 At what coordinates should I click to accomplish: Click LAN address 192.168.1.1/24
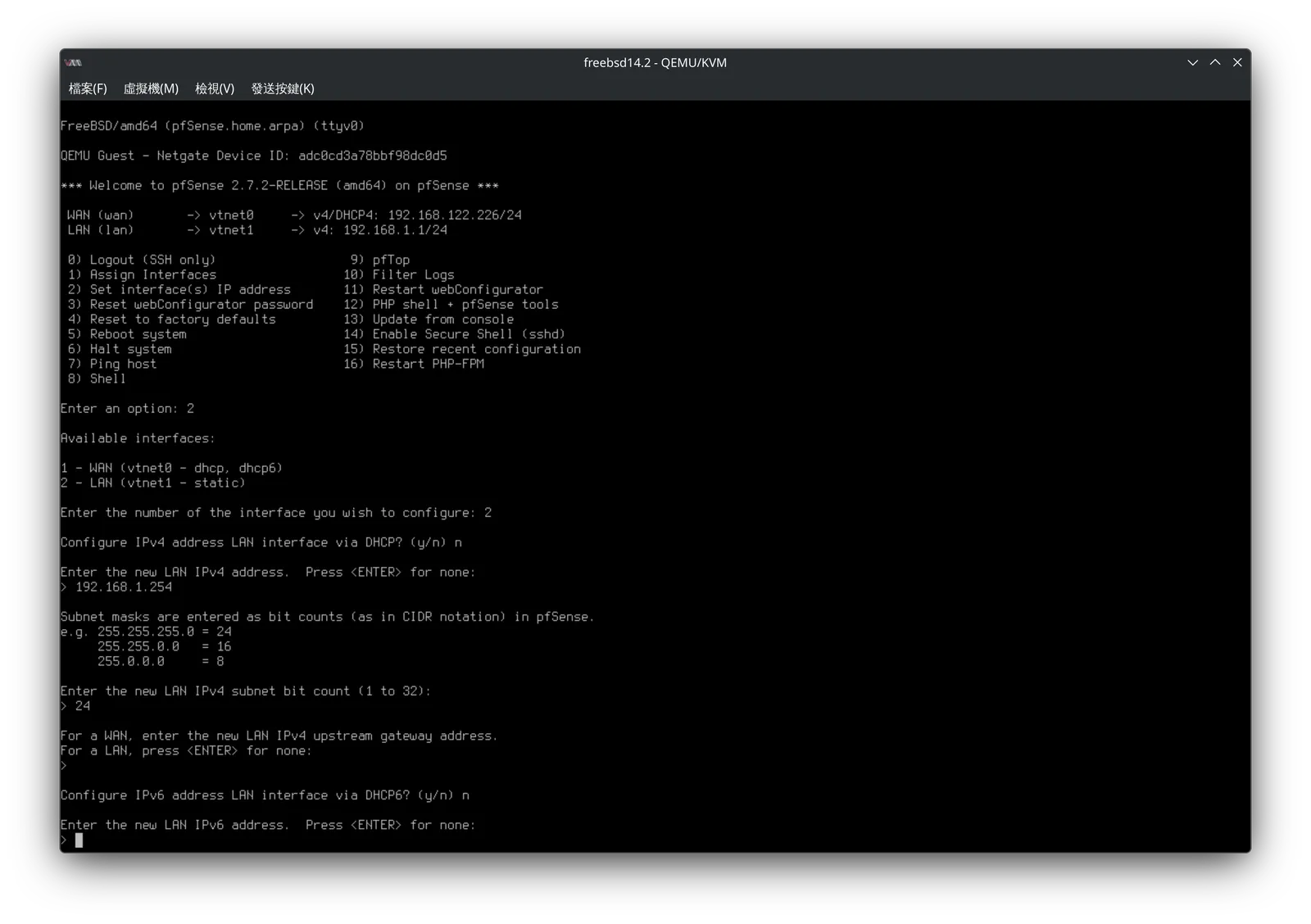[395, 230]
